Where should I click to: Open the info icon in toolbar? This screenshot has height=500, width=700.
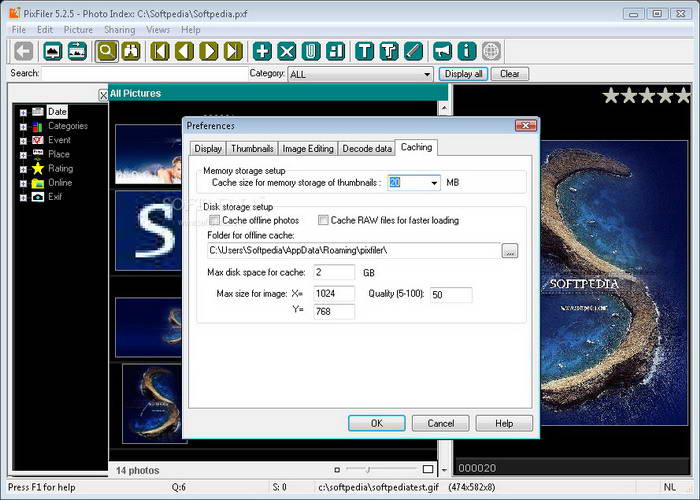pyautogui.click(x=466, y=51)
